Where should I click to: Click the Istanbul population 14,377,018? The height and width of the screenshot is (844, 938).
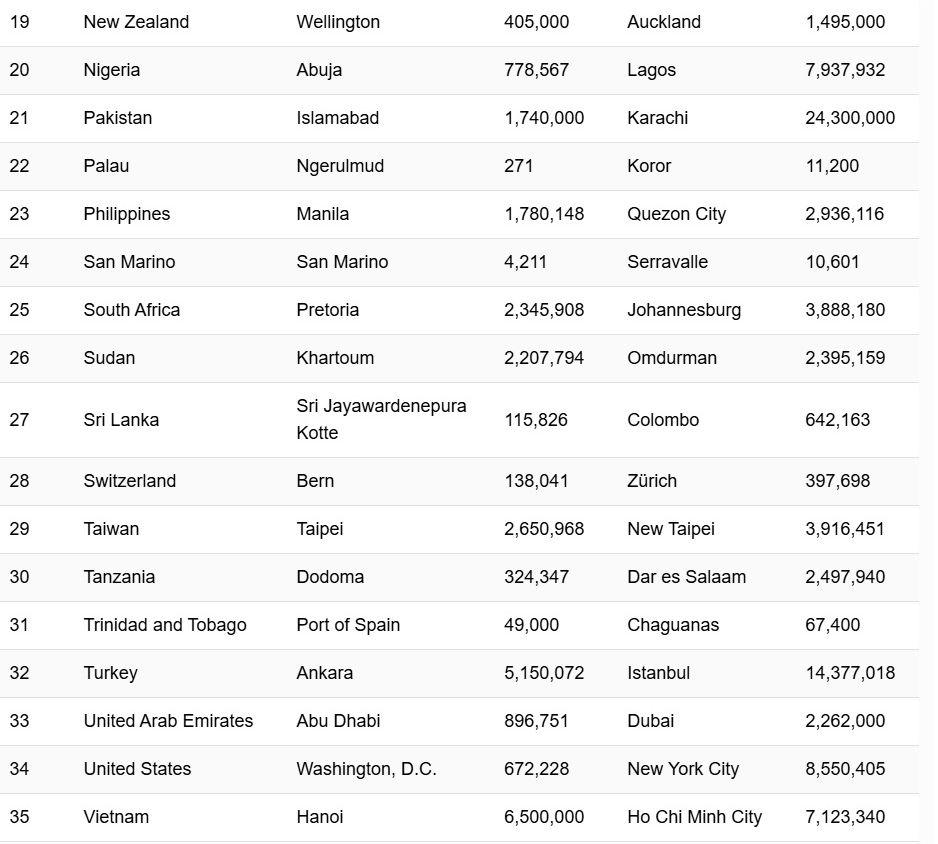coord(850,673)
